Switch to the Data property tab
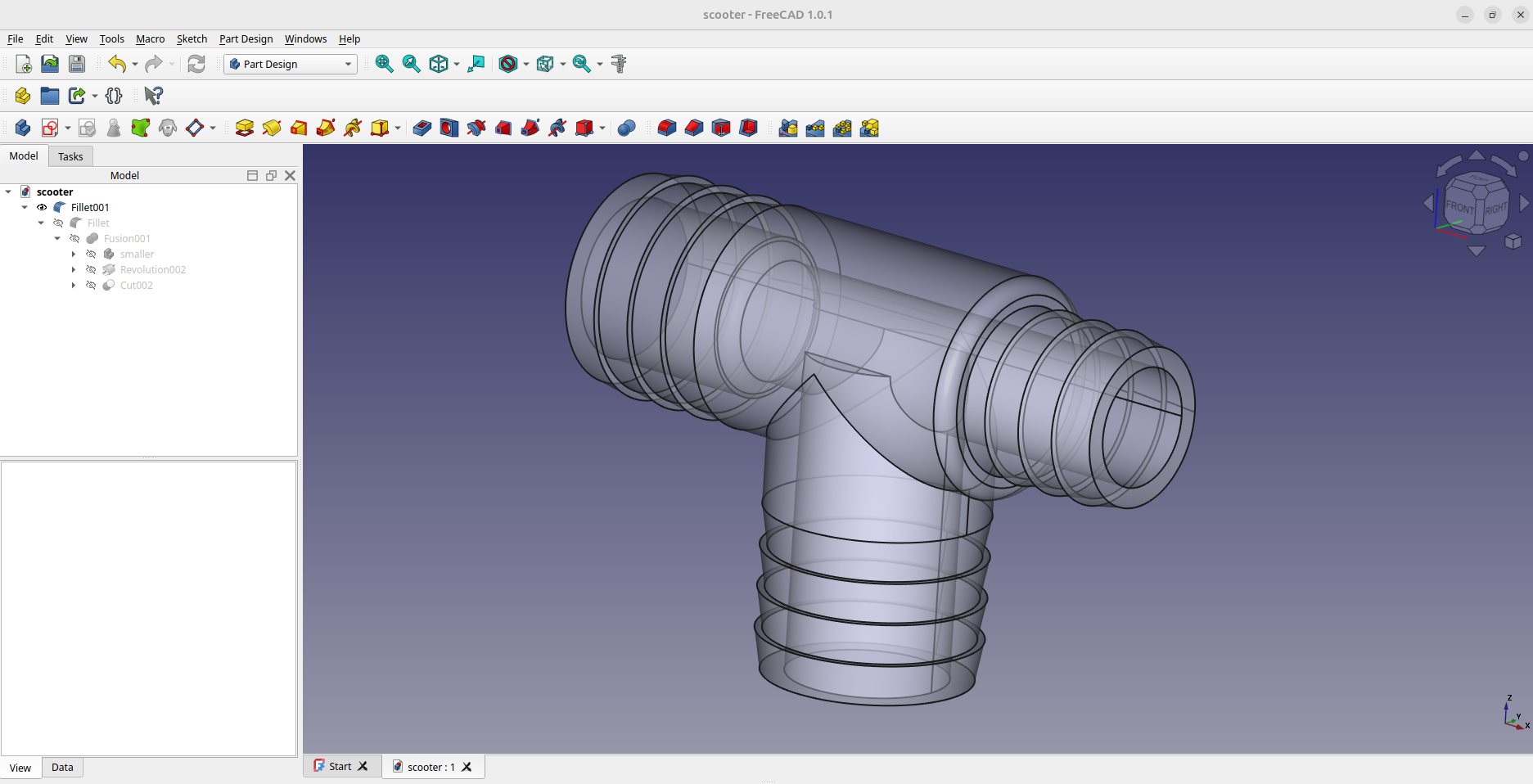Screen dimensions: 1533x784 pyautogui.click(x=62, y=768)
